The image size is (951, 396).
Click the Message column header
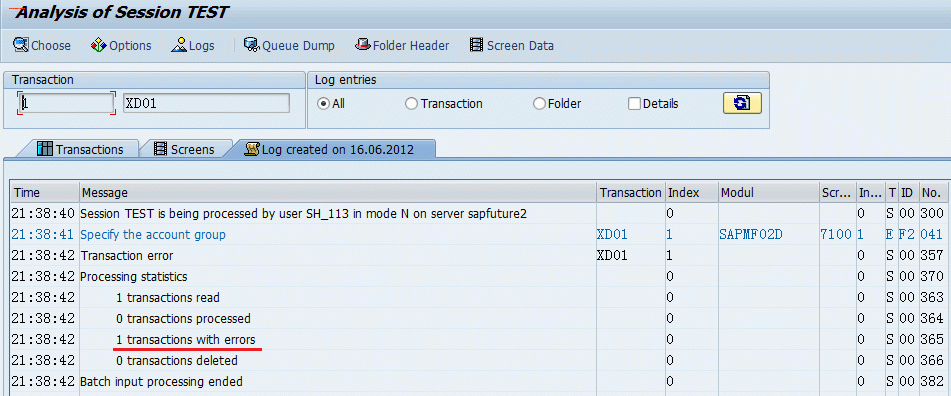[x=338, y=192]
